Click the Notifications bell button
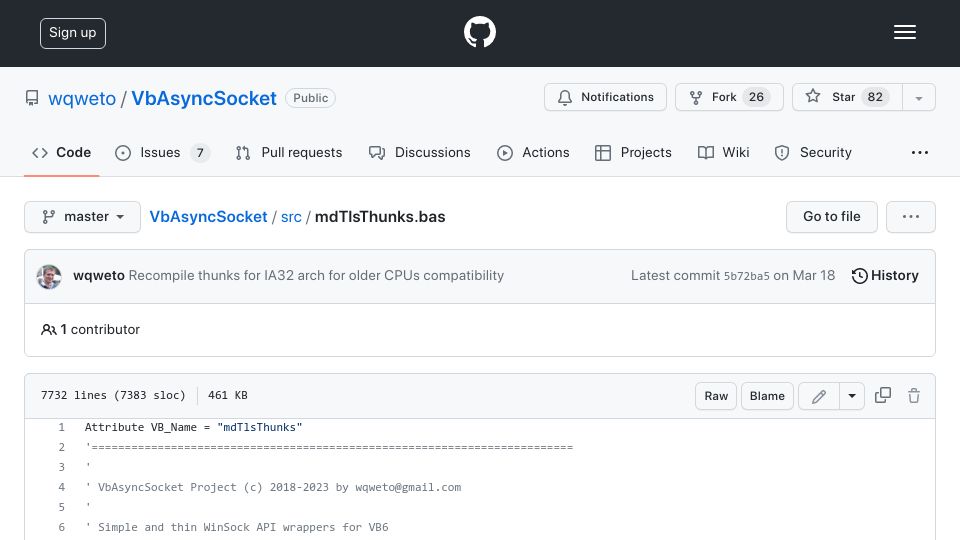This screenshot has width=960, height=540. coord(605,97)
